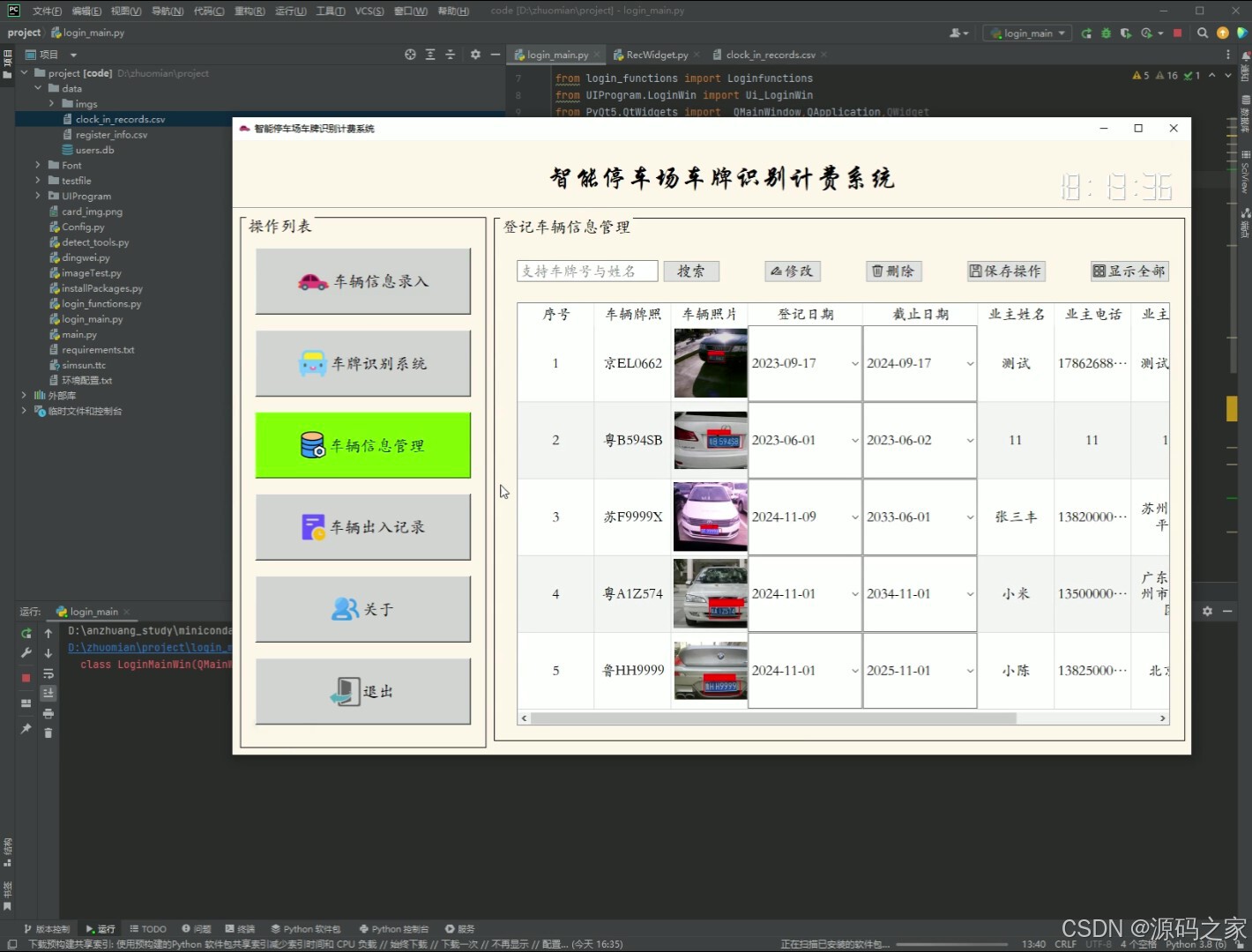Select the green 车辆信息管理 button

click(362, 445)
